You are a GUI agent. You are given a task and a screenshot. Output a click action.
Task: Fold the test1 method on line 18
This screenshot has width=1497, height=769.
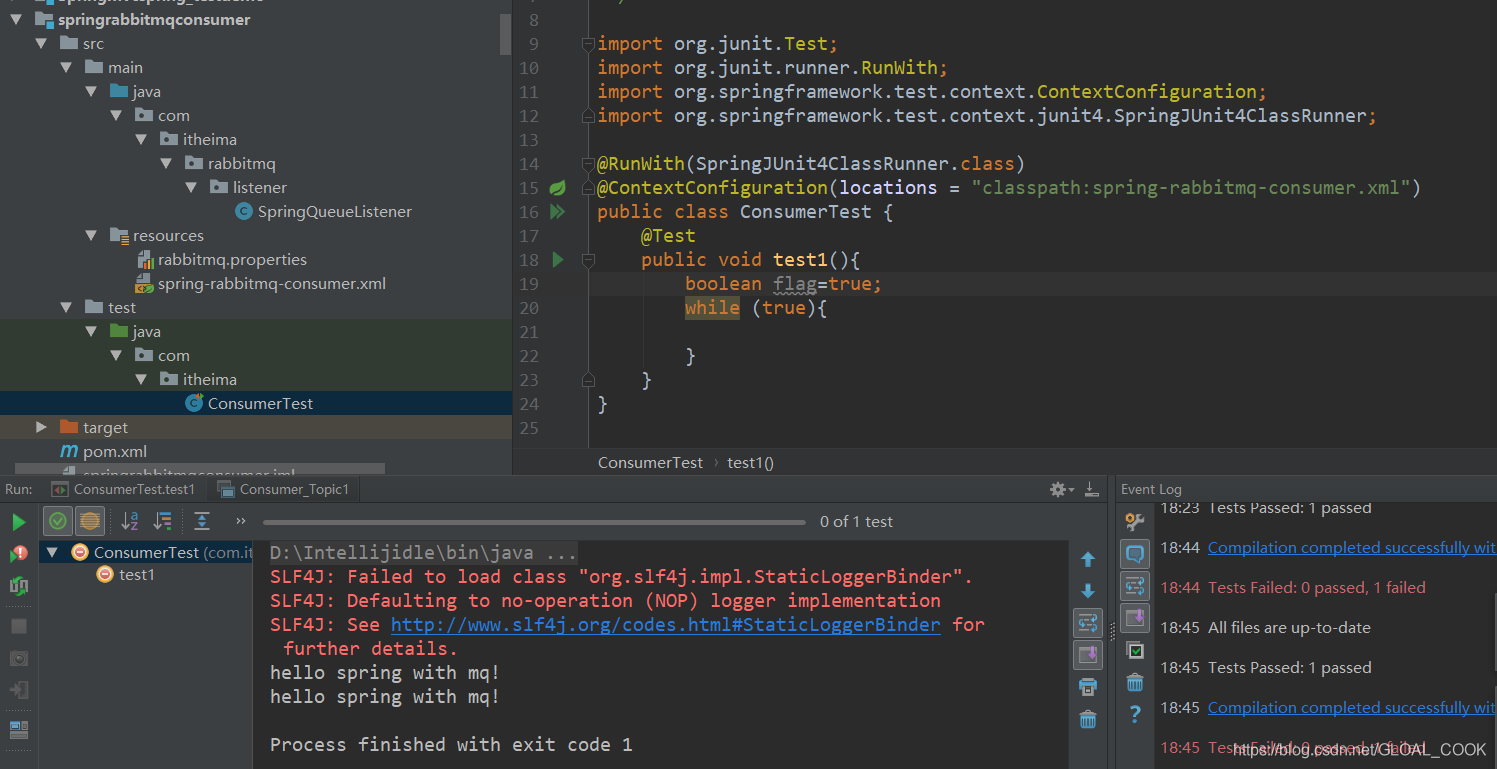pos(588,260)
